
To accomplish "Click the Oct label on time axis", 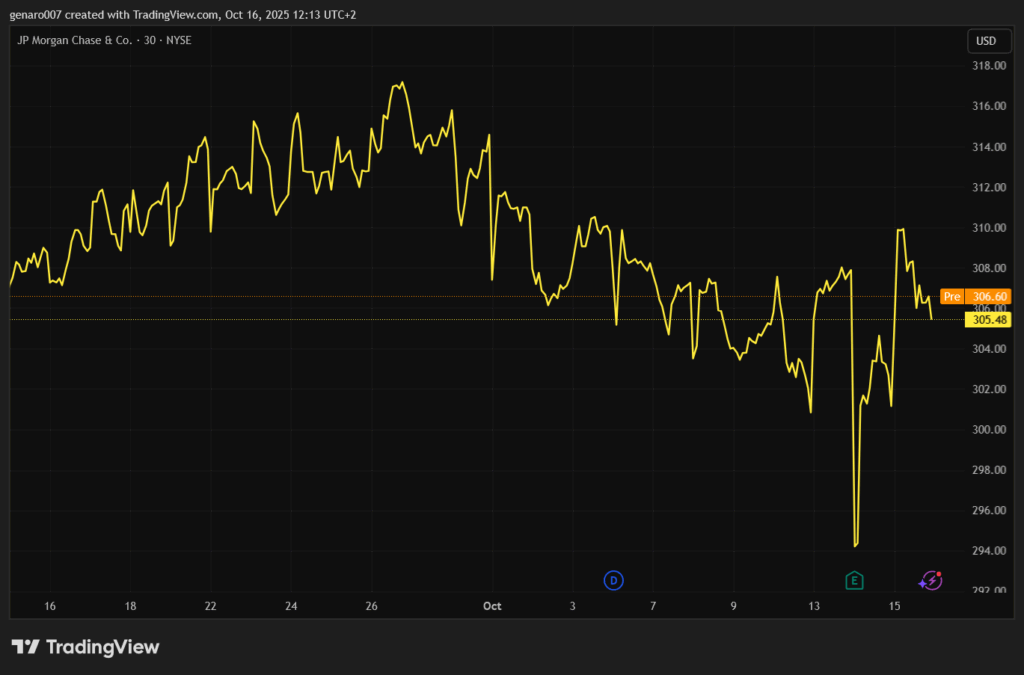I will [491, 606].
